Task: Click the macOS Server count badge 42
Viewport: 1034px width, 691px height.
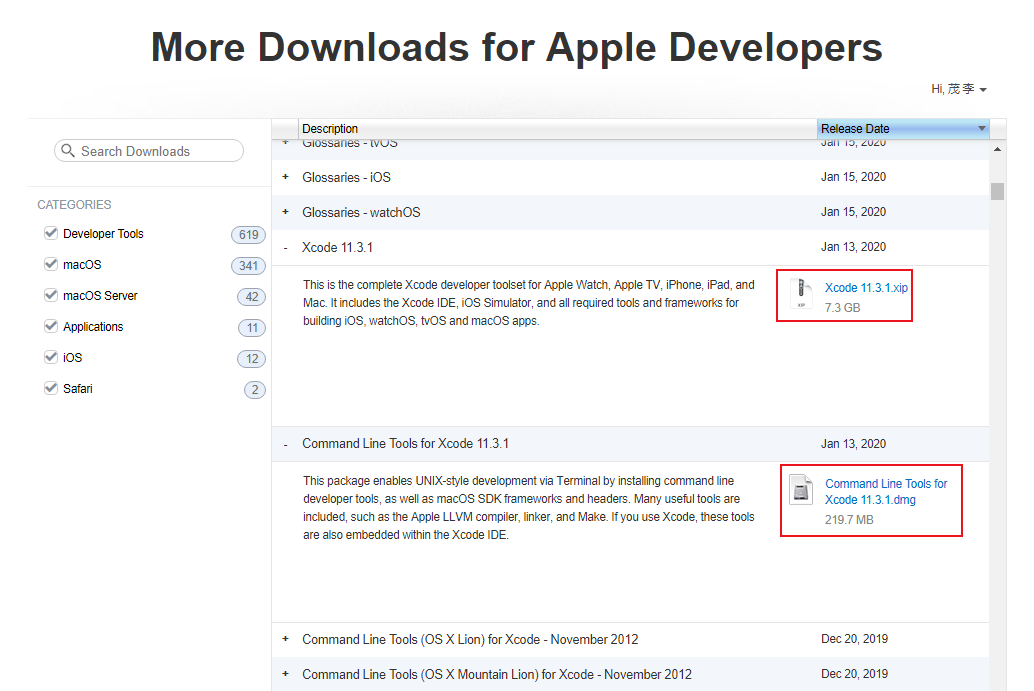Action: tap(251, 297)
